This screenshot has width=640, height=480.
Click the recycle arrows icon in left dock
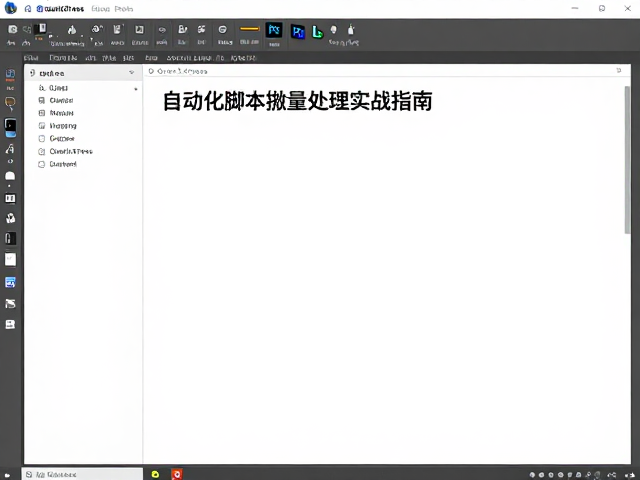(x=10, y=218)
